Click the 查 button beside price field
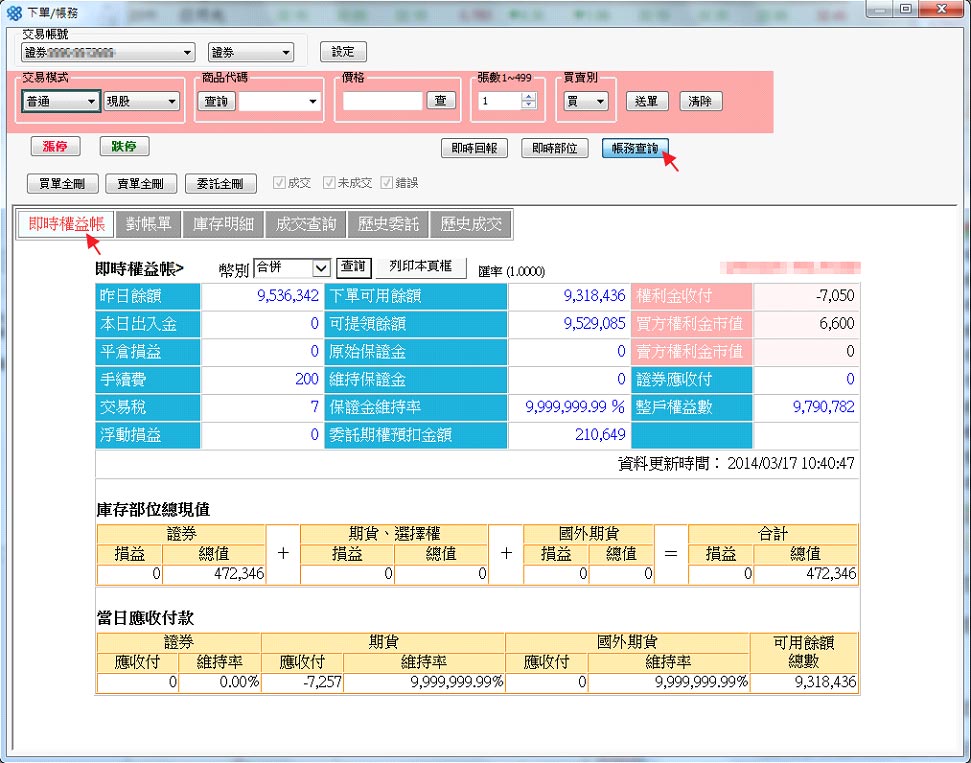 [x=441, y=100]
